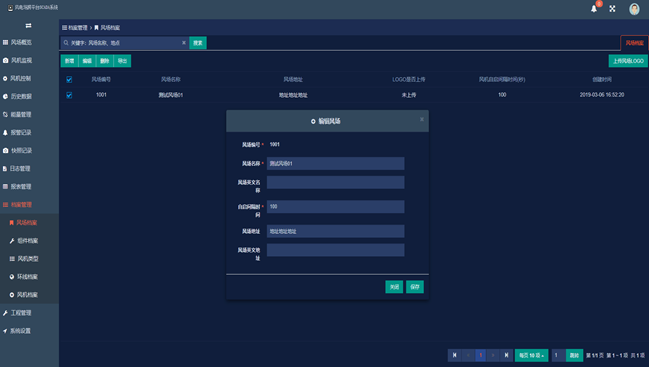Collapse sidebar using the swap arrows icon
The image size is (649, 367).
point(28,26)
